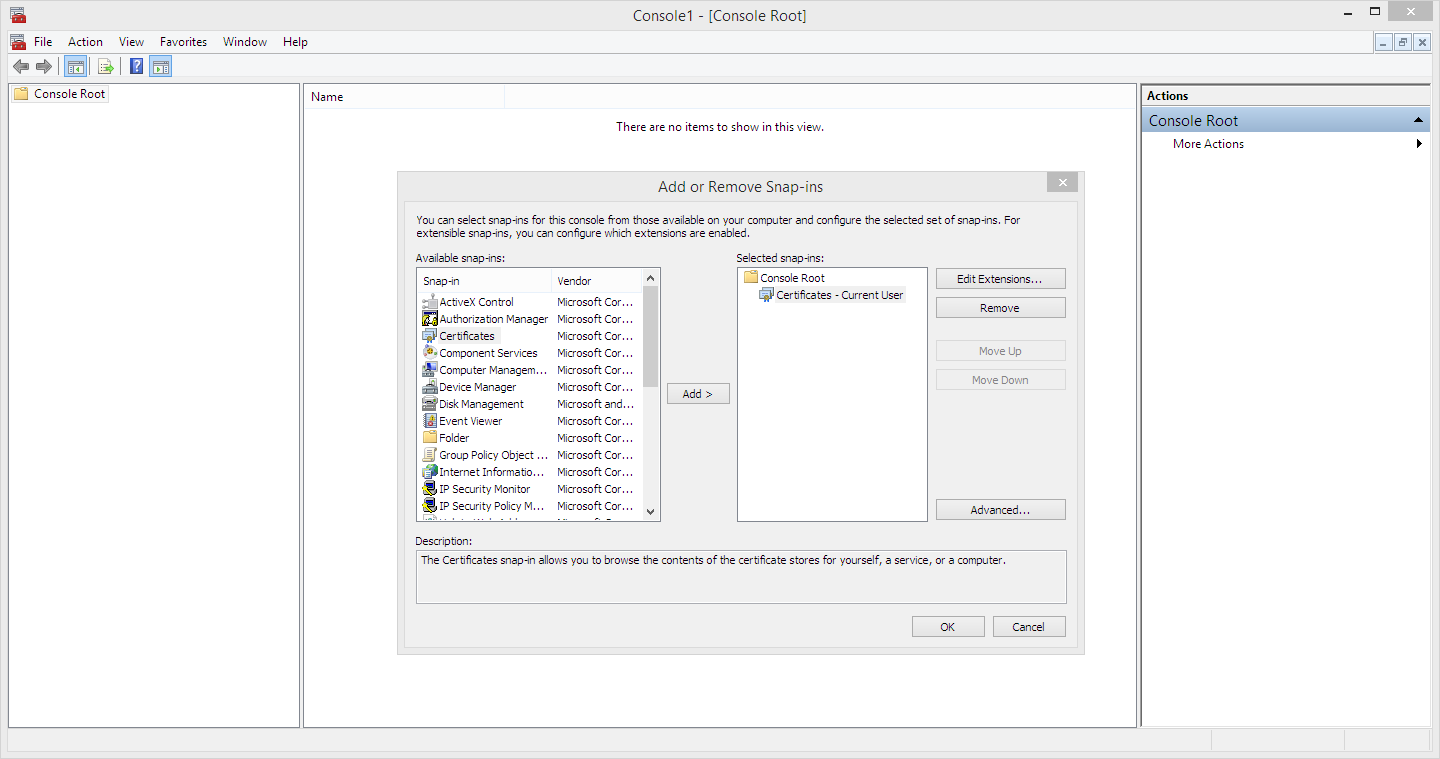
Task: Select Component Services in the snap-in list
Action: pos(488,353)
